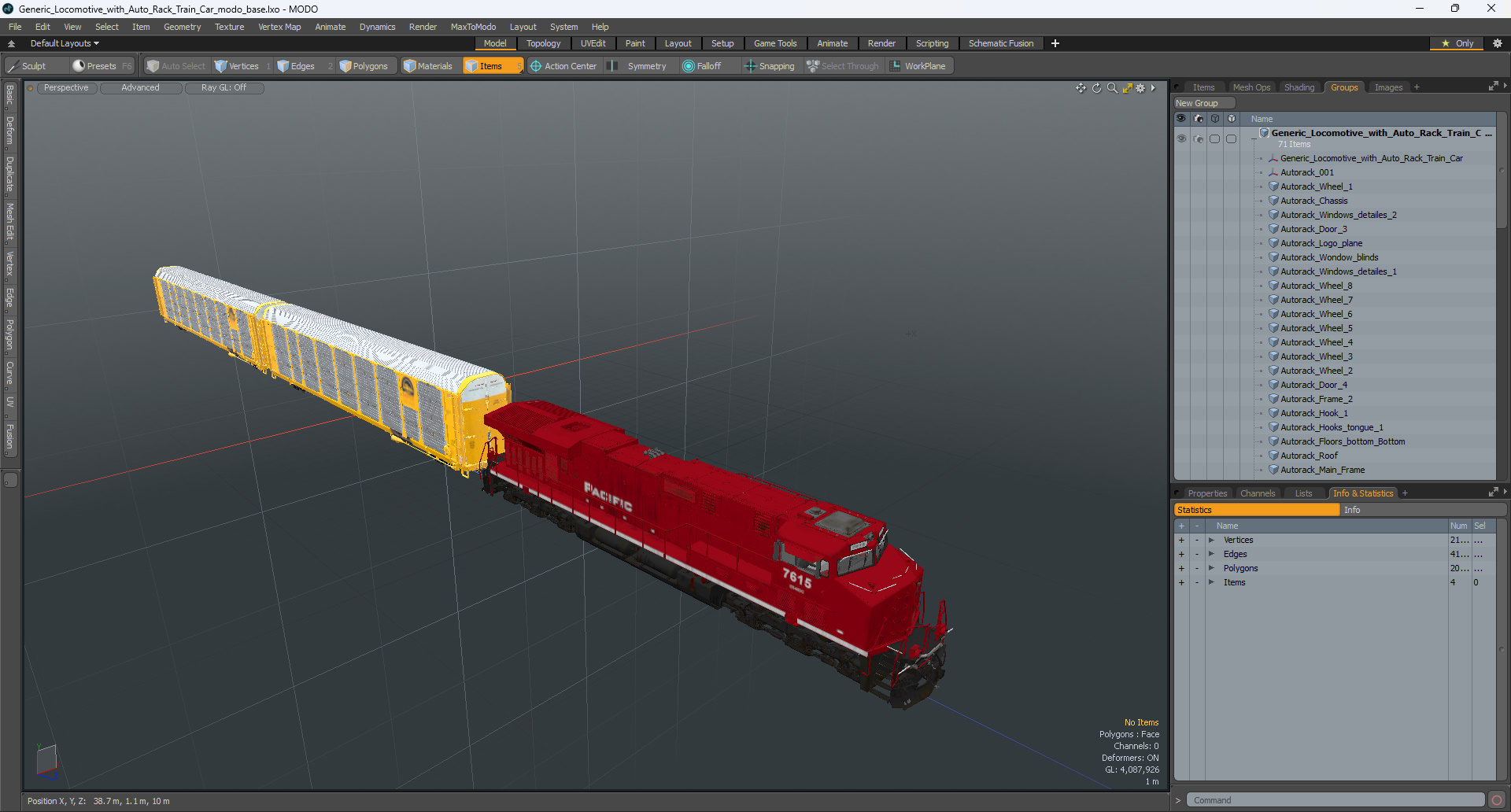Image resolution: width=1511 pixels, height=812 pixels.
Task: Add new tab in Groups panel
Action: click(1417, 87)
